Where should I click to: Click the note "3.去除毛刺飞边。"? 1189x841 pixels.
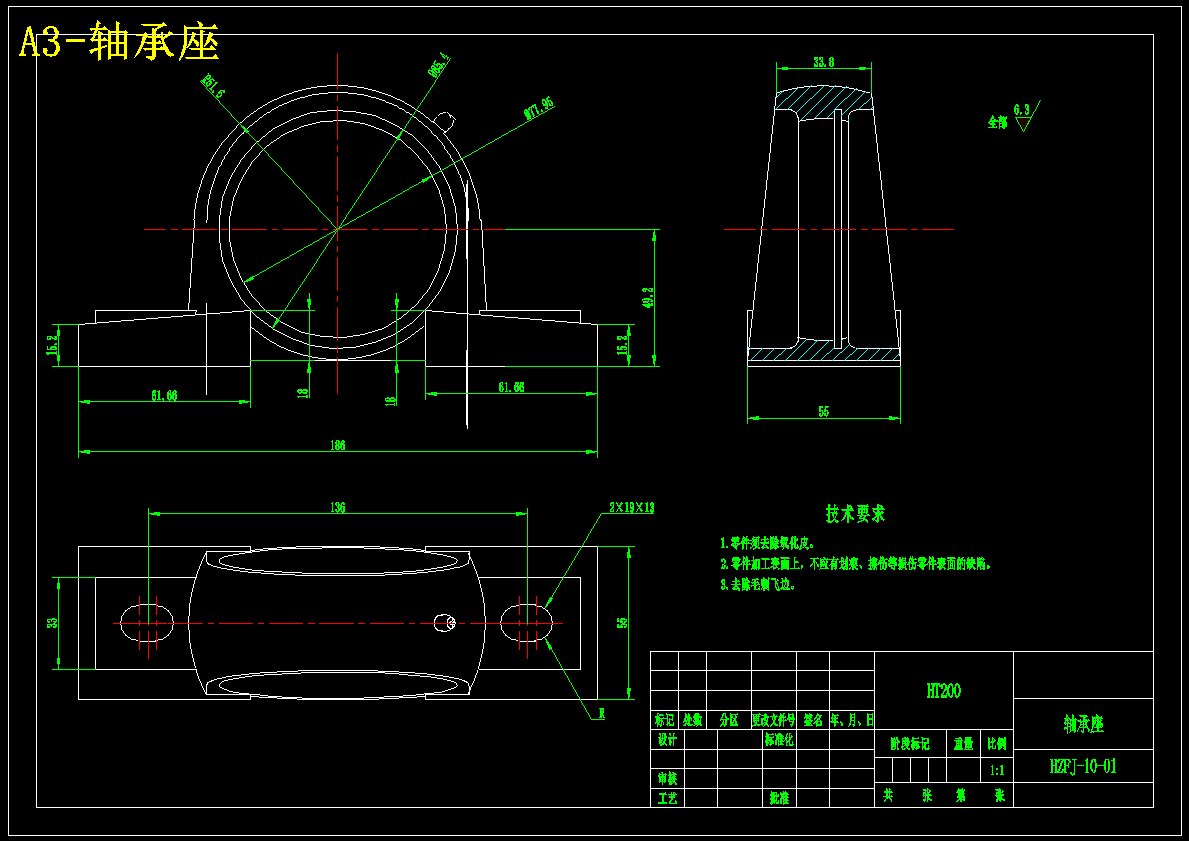tap(758, 585)
